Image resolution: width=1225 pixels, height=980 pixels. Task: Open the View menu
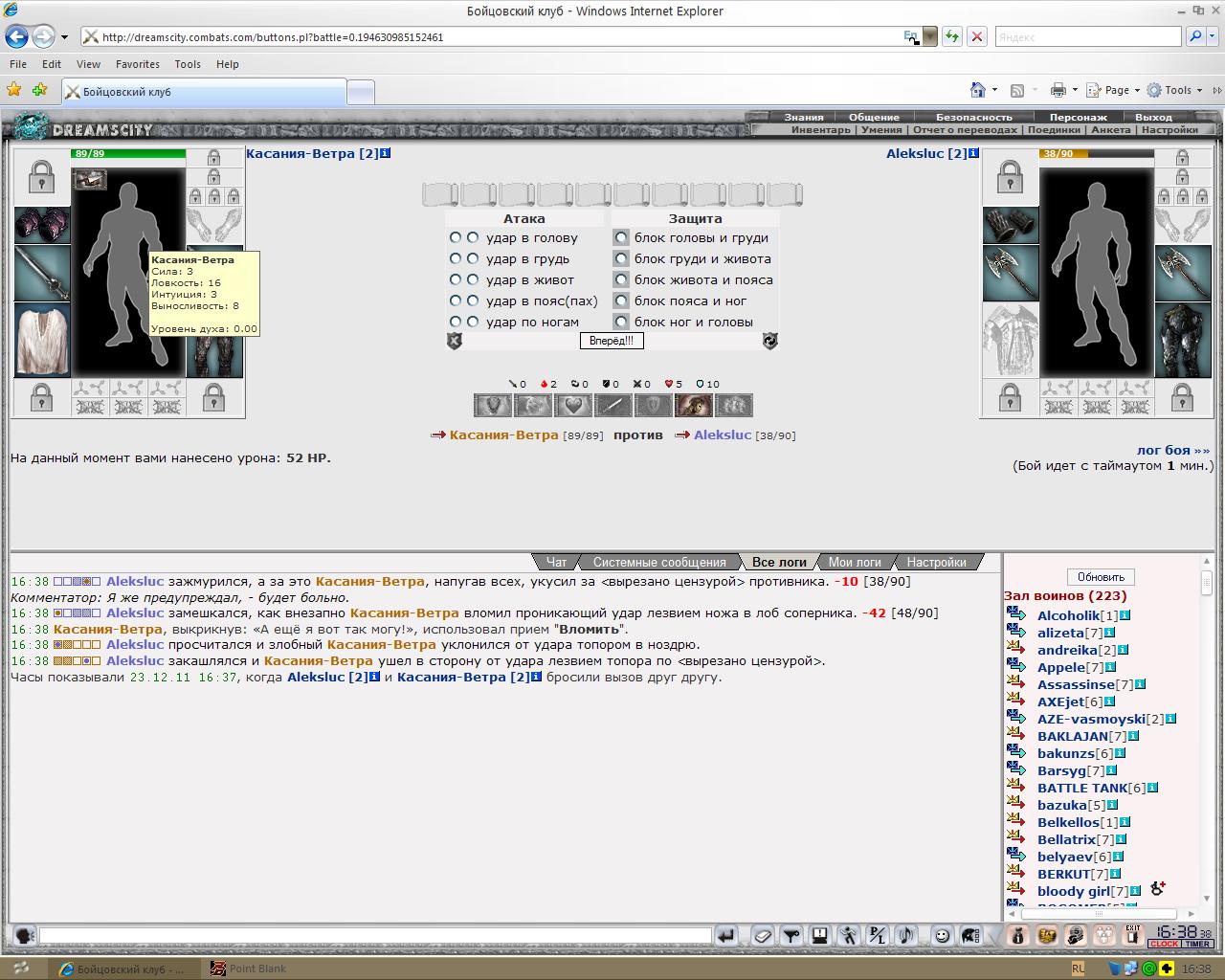pyautogui.click(x=88, y=64)
